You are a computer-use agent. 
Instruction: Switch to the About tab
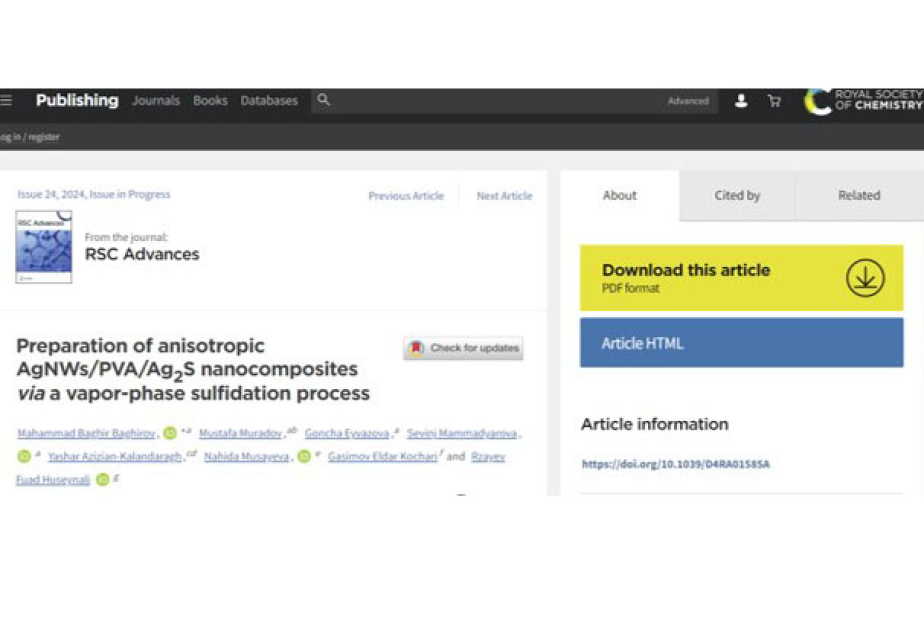[619, 196]
